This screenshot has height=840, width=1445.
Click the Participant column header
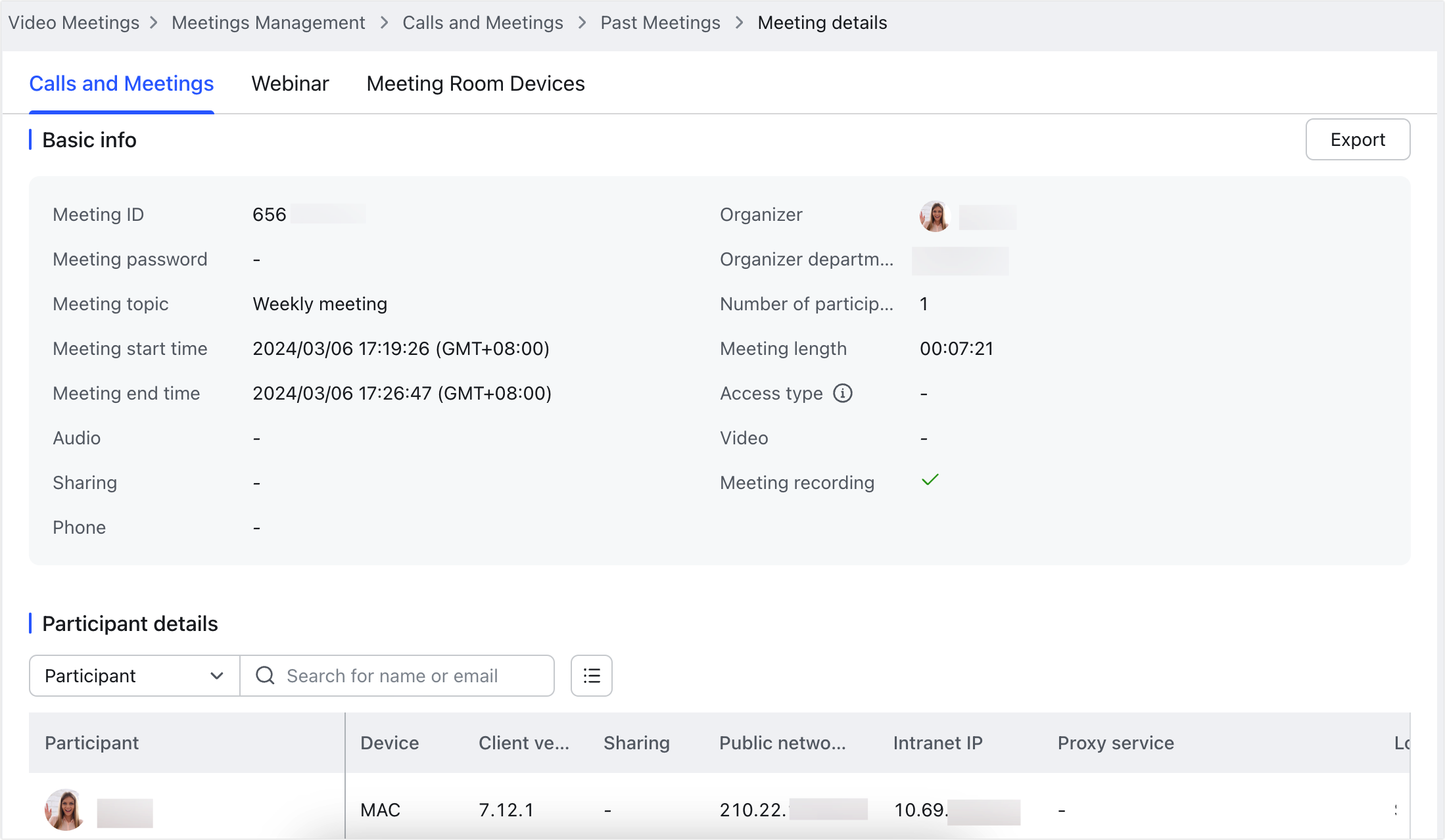coord(91,743)
